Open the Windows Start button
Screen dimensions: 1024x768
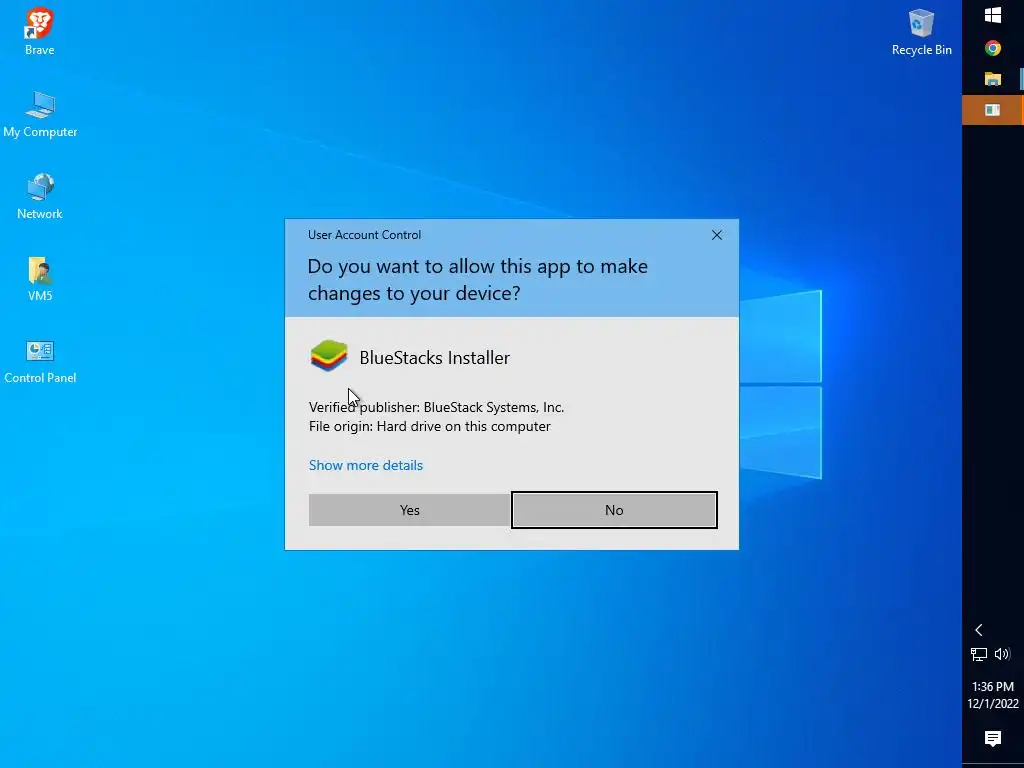[x=993, y=16]
